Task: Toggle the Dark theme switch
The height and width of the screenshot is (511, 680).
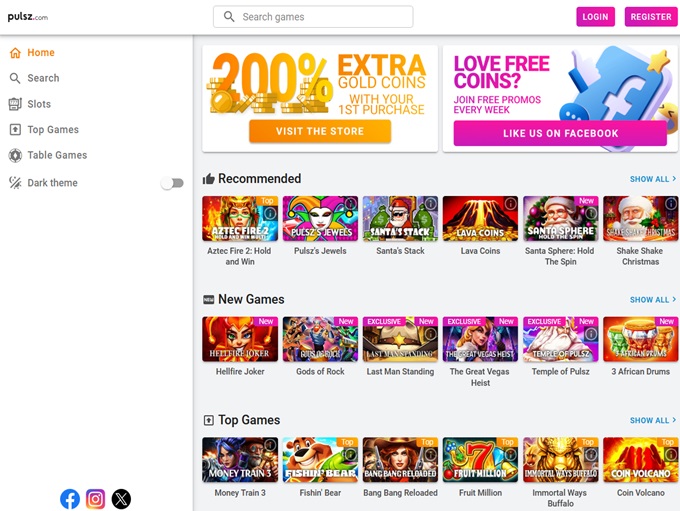Action: pyautogui.click(x=173, y=183)
